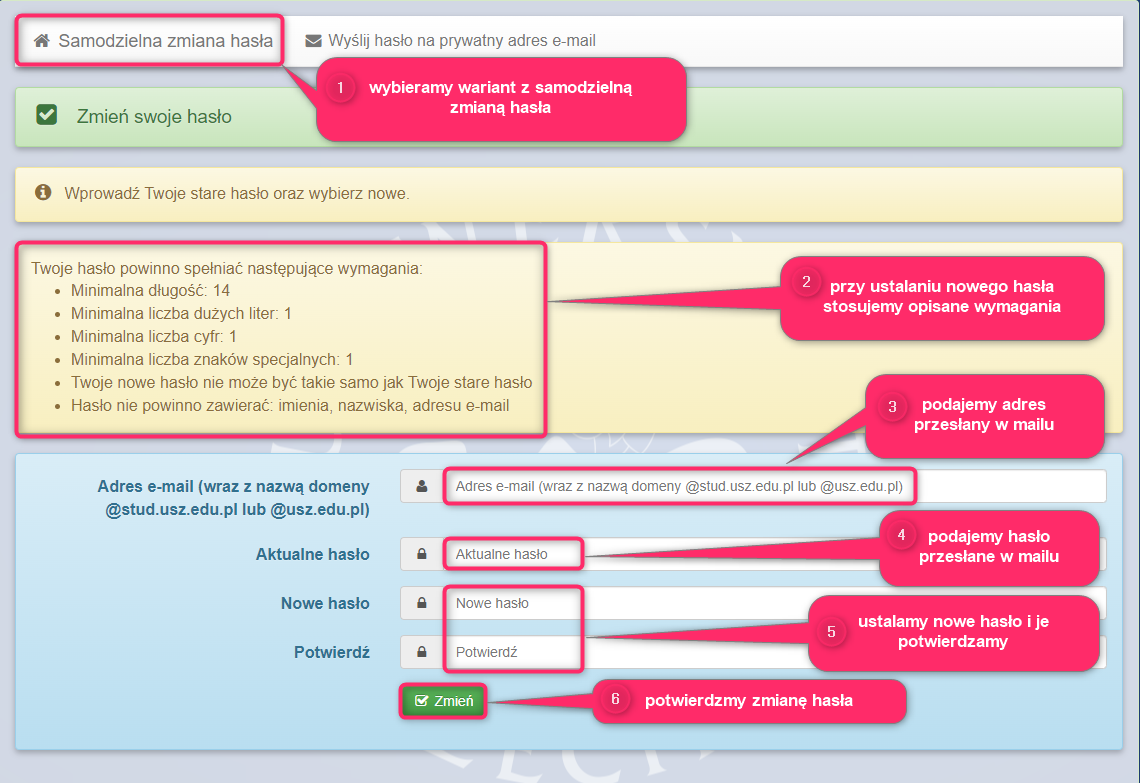
Task: Click into the Aktualne hasło input field
Action: [512, 553]
